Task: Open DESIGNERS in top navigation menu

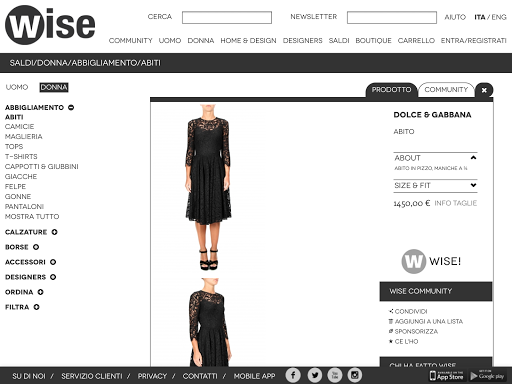Action: point(303,41)
